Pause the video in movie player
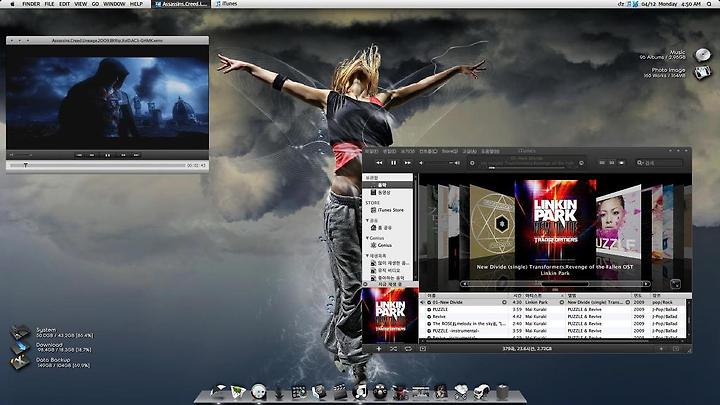The height and width of the screenshot is (405, 720). tap(107, 155)
